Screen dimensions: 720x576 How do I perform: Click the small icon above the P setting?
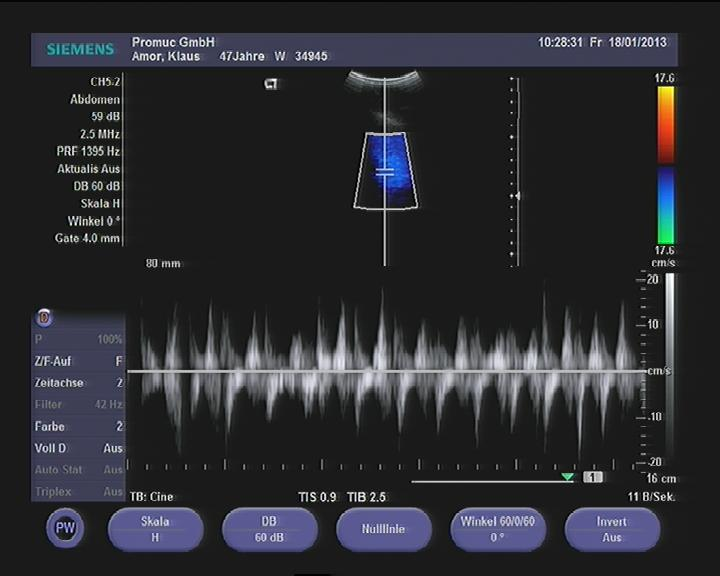coord(44,318)
